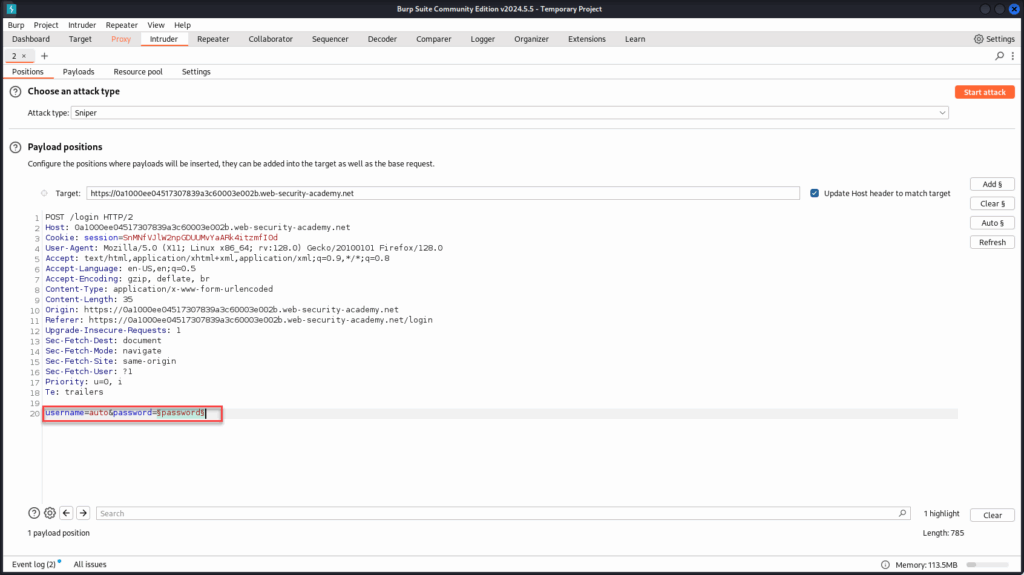Click the '1 payload position' status text
The height and width of the screenshot is (575, 1024).
(x=59, y=533)
